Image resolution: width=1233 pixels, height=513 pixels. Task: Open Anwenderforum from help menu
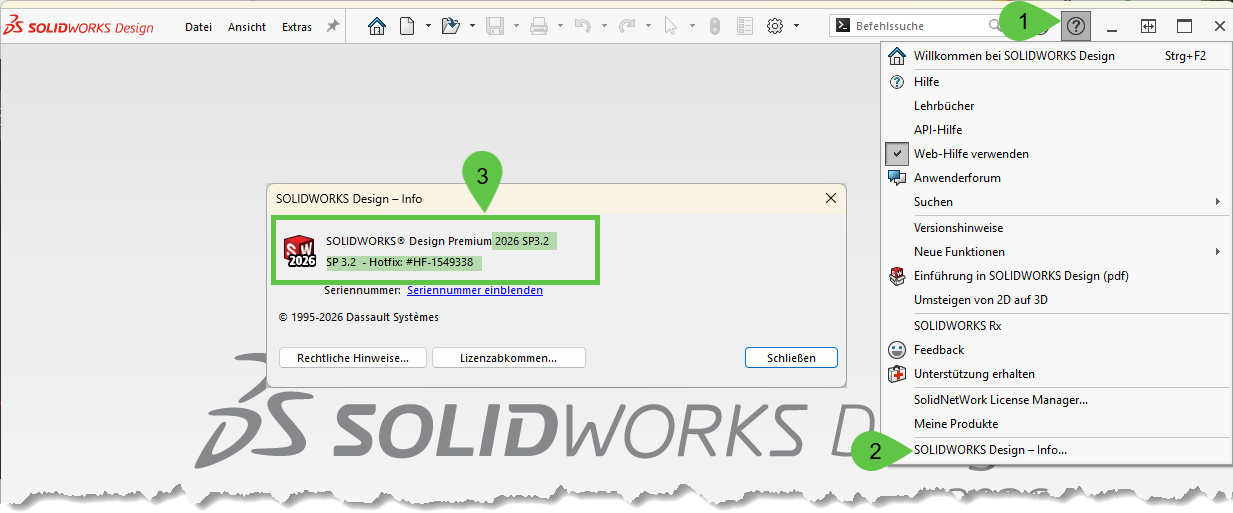coord(1055,178)
